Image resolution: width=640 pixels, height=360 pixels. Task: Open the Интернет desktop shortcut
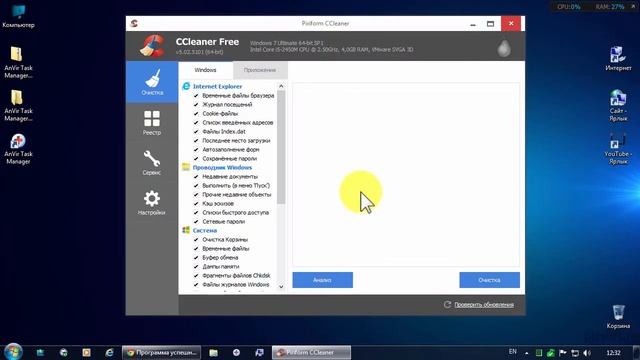click(x=618, y=58)
